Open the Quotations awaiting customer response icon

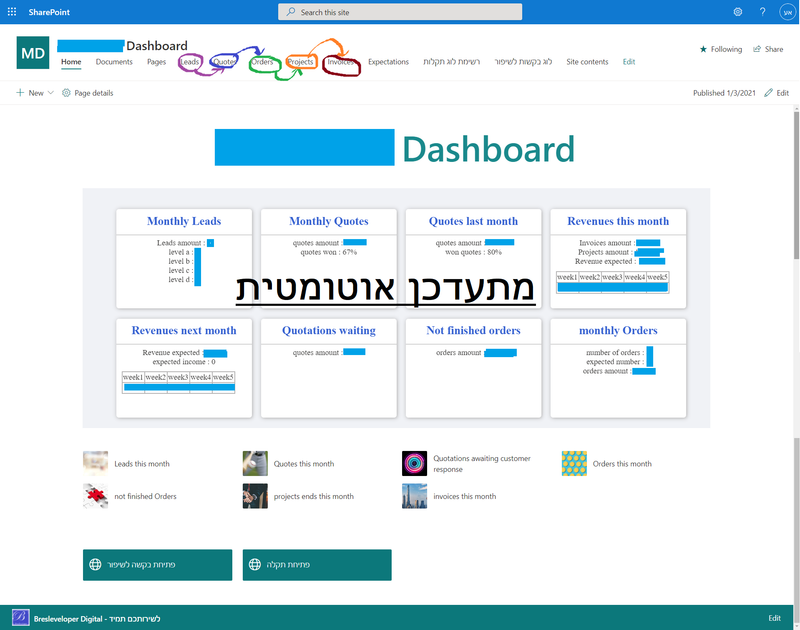point(414,462)
